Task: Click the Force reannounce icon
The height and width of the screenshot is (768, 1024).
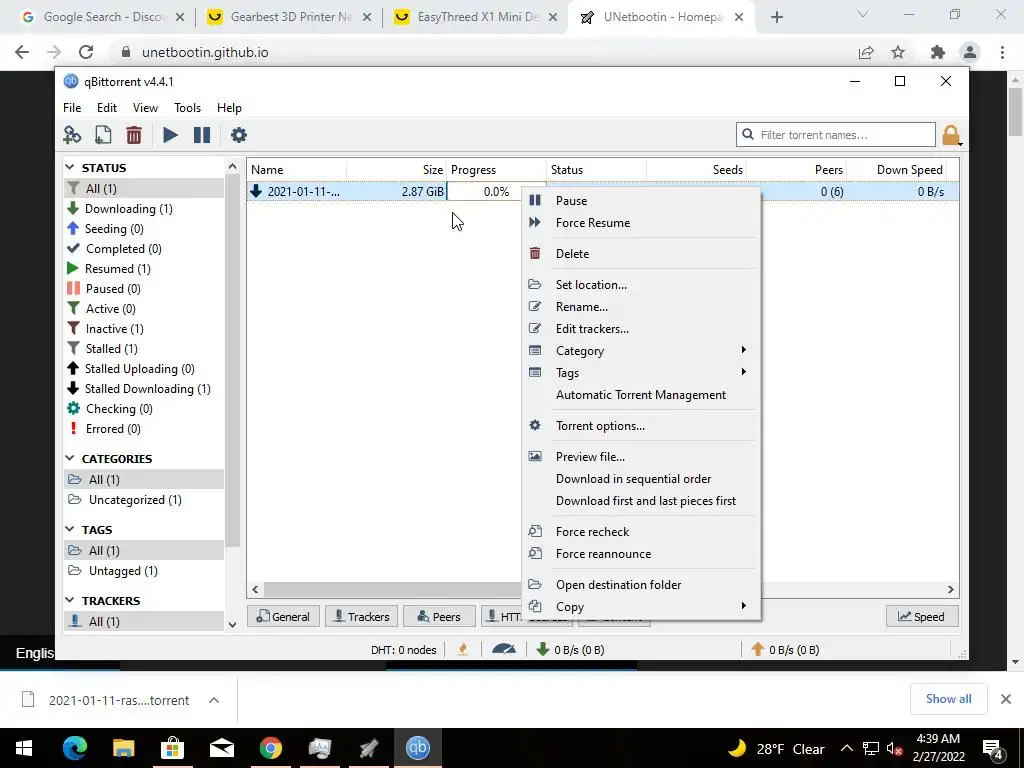Action: [x=535, y=553]
